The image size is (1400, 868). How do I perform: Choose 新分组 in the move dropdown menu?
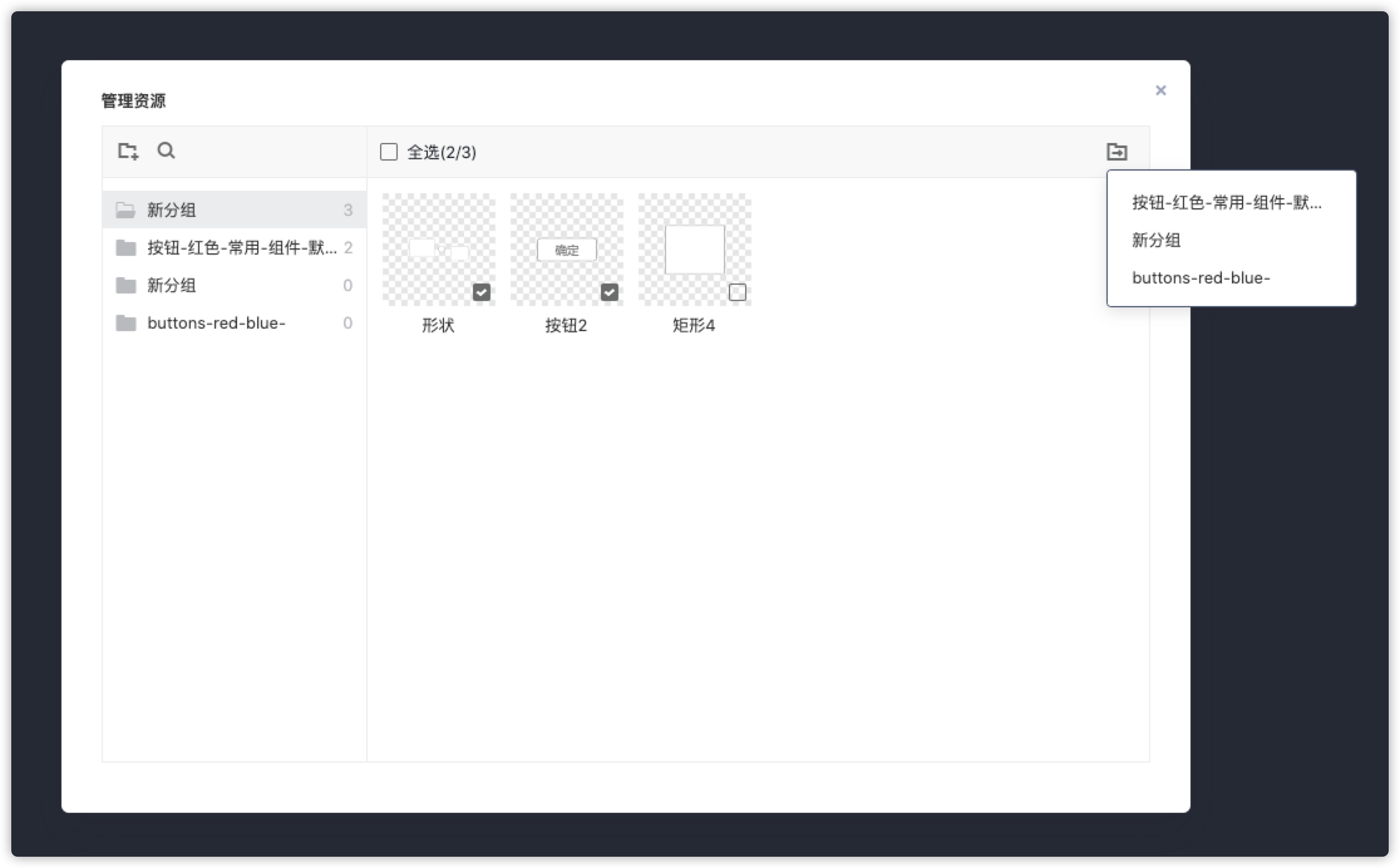1156,240
